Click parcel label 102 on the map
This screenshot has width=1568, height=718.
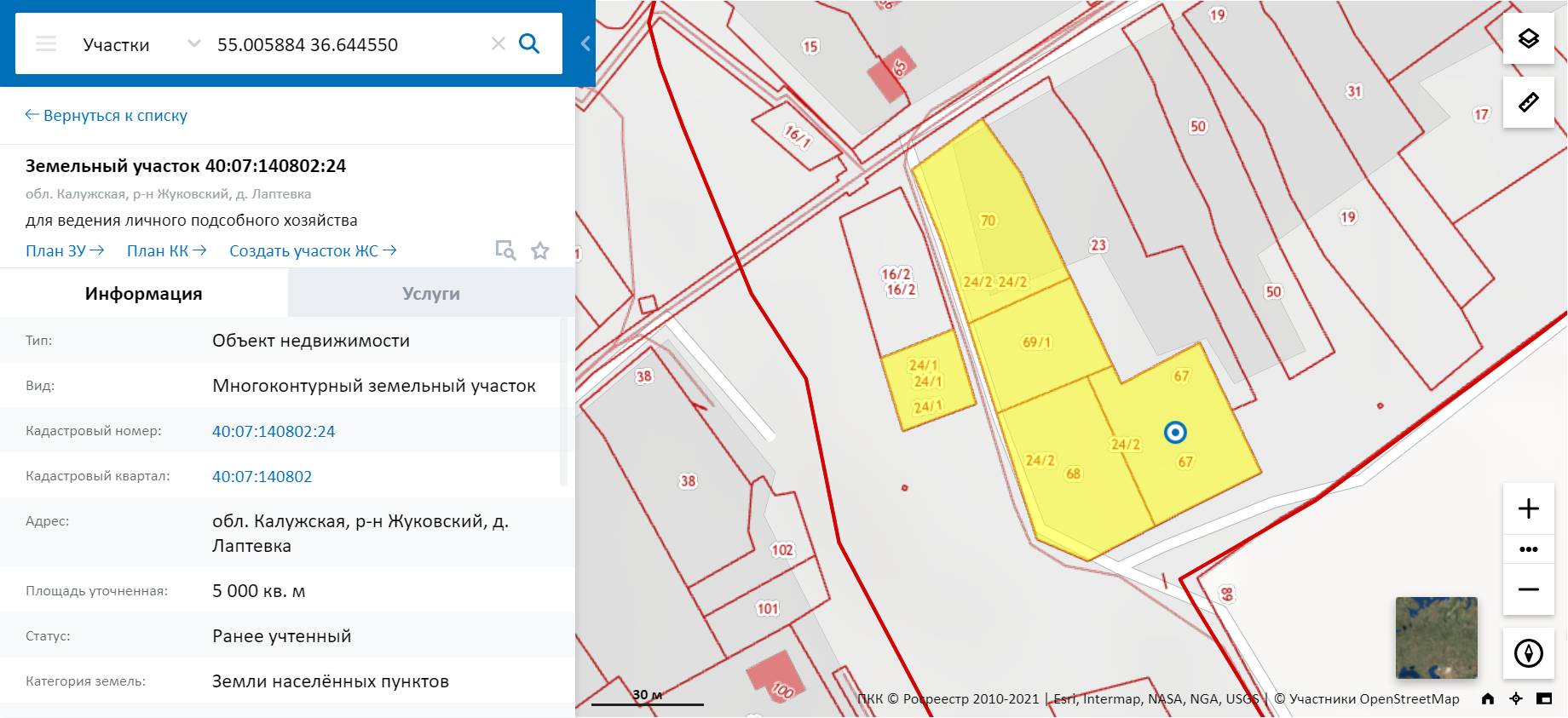click(x=782, y=550)
